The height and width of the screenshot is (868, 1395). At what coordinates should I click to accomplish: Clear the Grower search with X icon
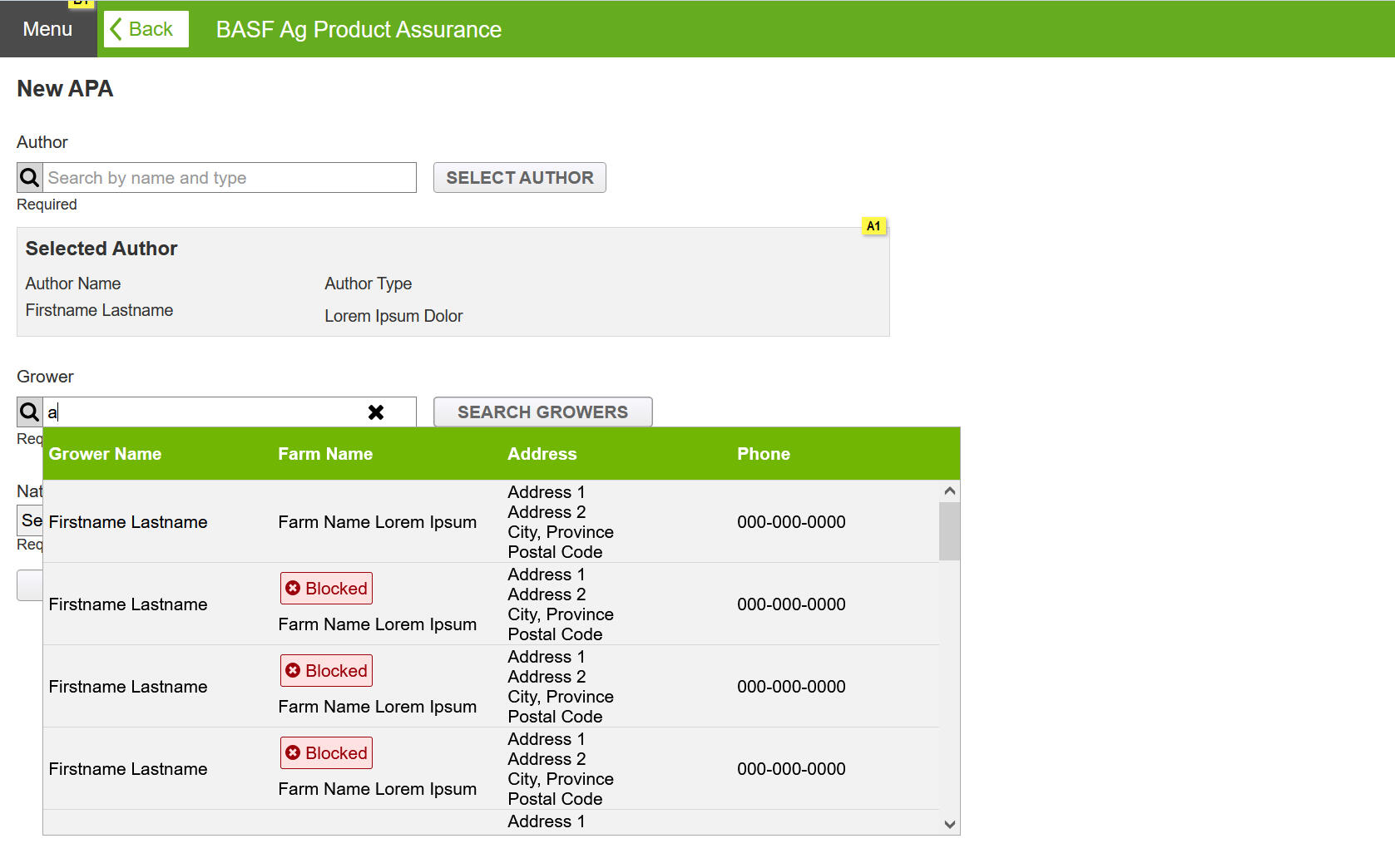point(376,412)
